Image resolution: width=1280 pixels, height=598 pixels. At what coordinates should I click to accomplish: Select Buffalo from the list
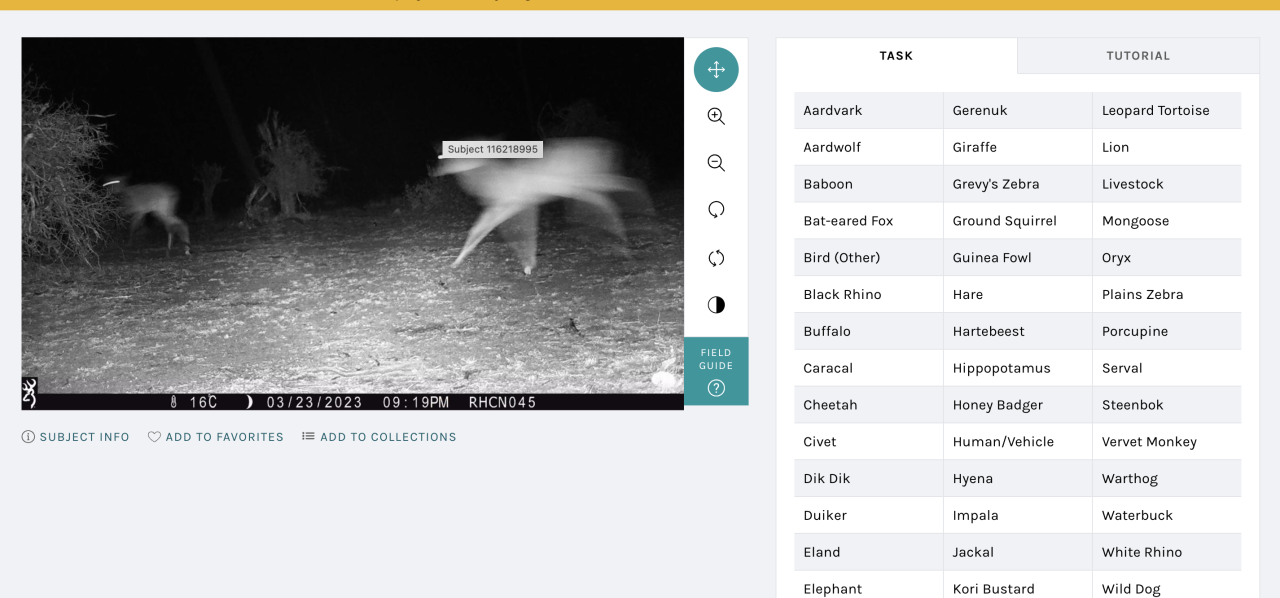[x=869, y=331]
